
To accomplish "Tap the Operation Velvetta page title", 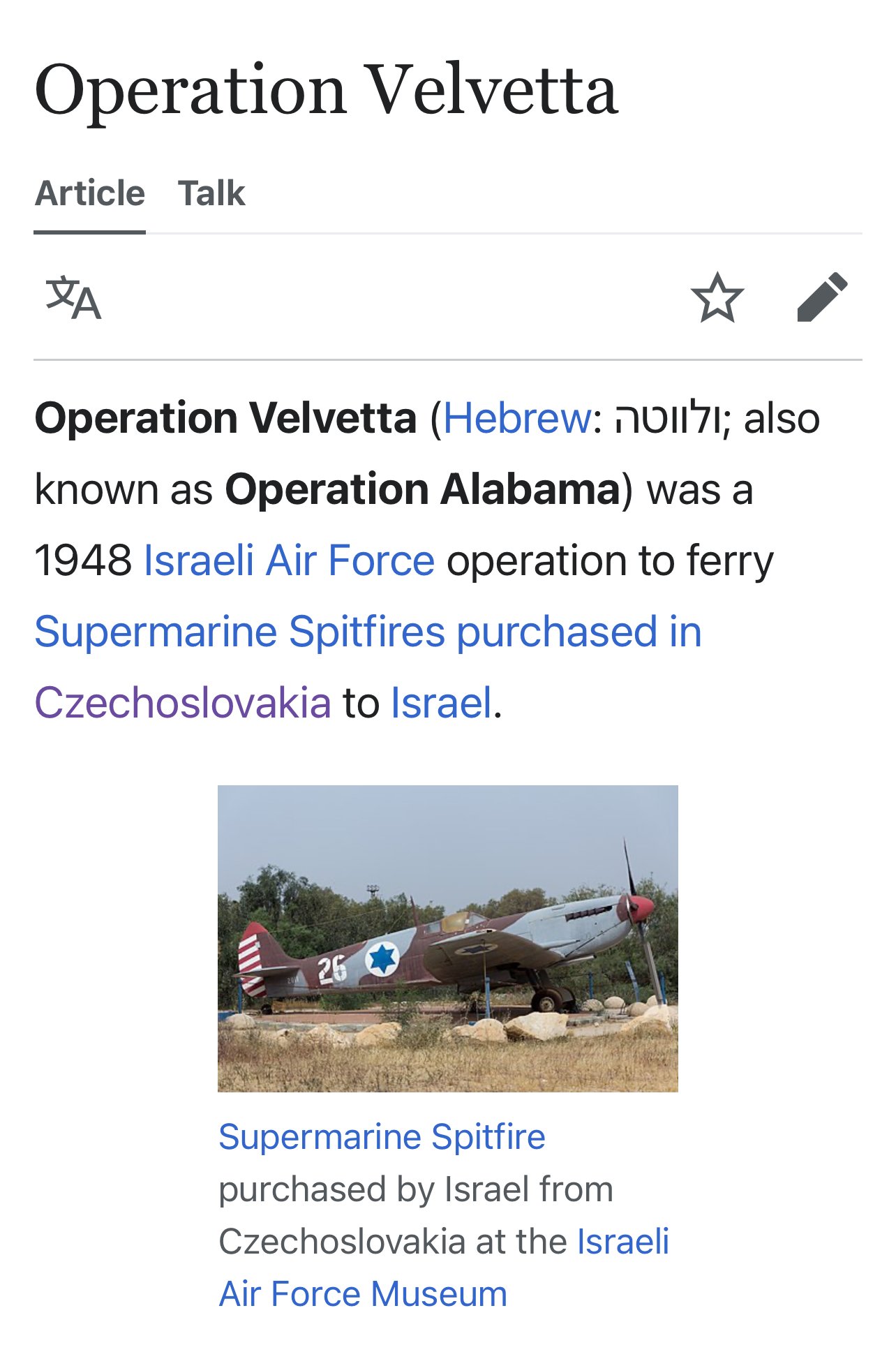I will point(326,91).
